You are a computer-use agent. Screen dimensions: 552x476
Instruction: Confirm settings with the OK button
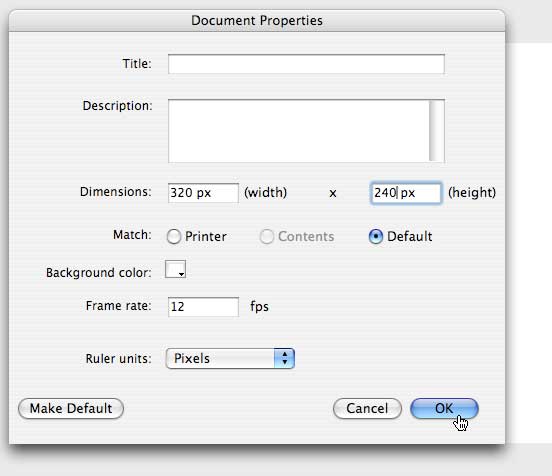point(444,409)
